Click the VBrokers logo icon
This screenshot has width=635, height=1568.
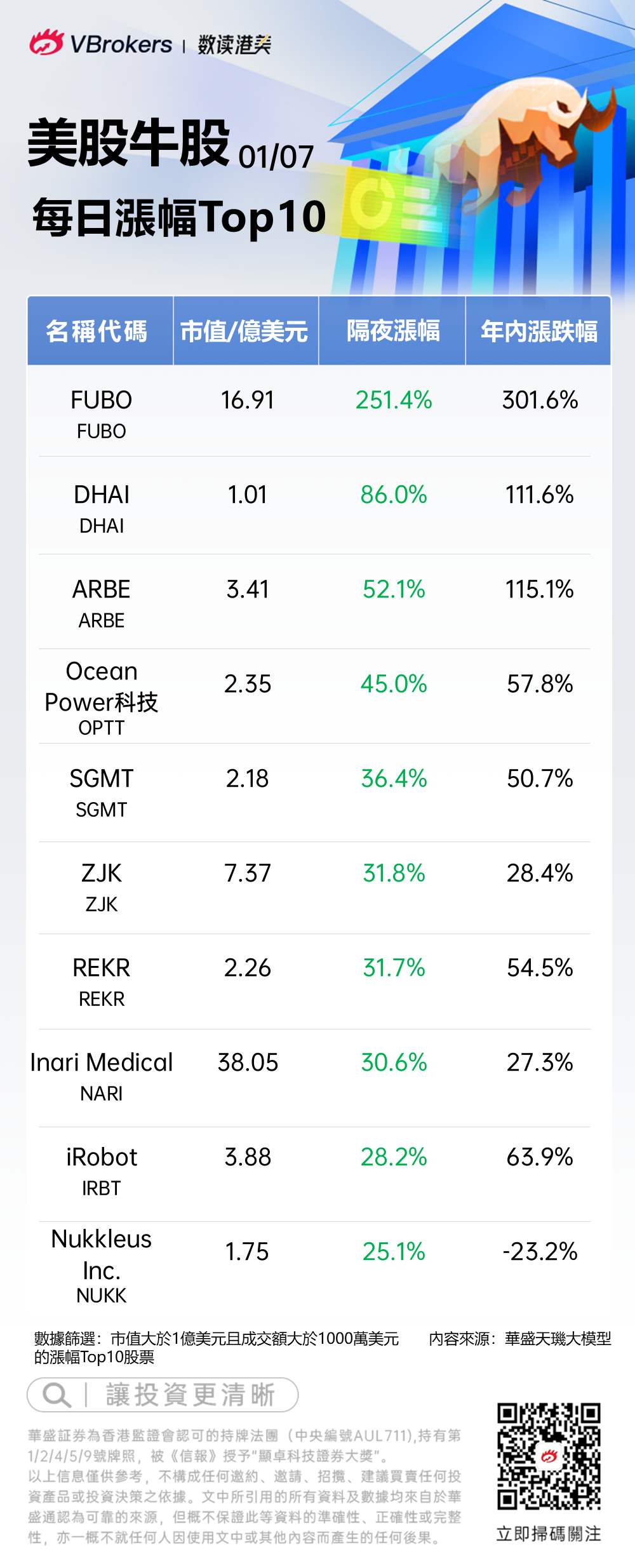point(46,43)
